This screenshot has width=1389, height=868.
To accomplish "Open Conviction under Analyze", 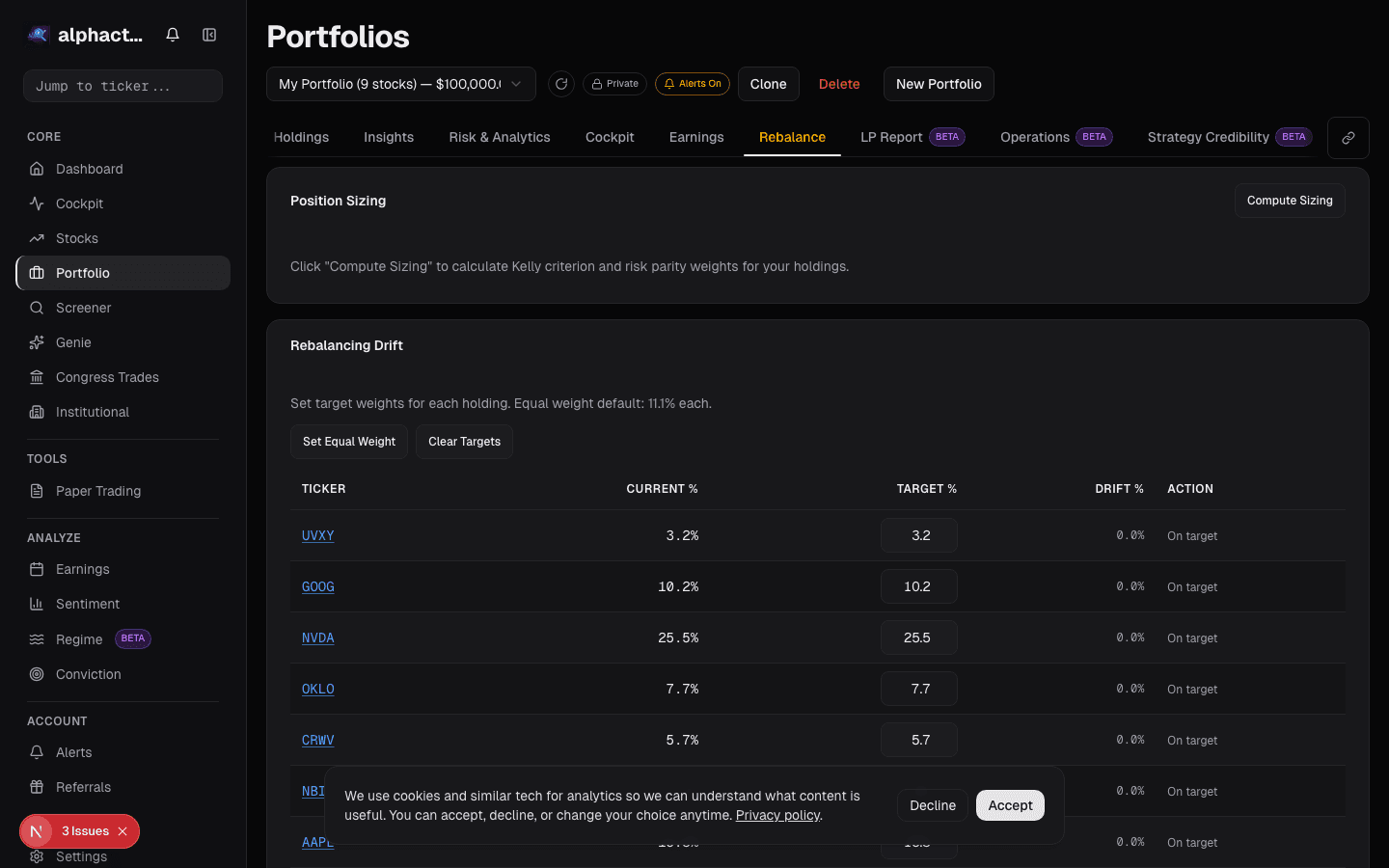I will 87,674.
